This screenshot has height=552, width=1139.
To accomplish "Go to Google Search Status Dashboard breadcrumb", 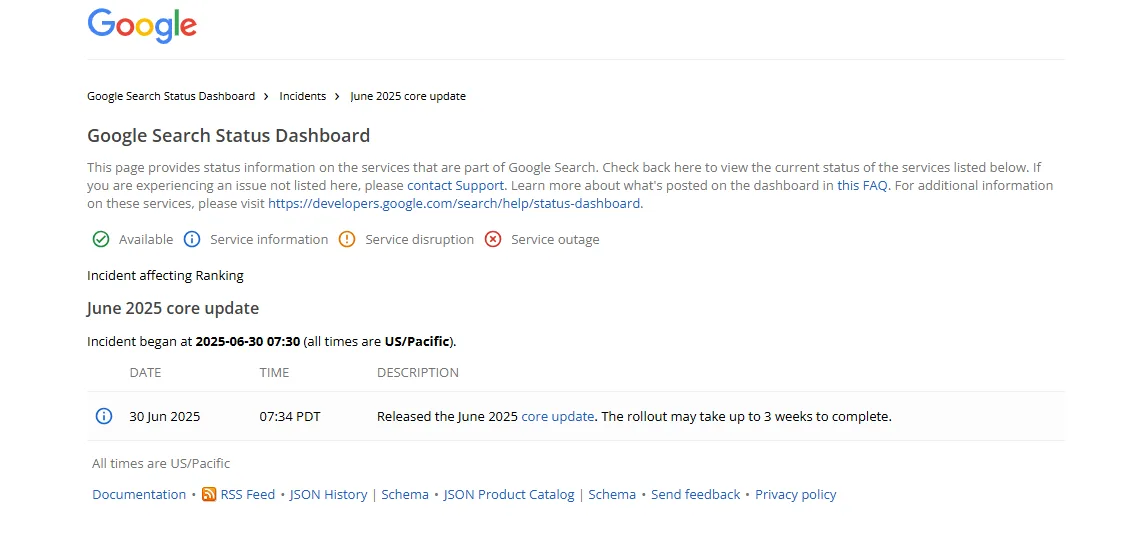I will (171, 96).
